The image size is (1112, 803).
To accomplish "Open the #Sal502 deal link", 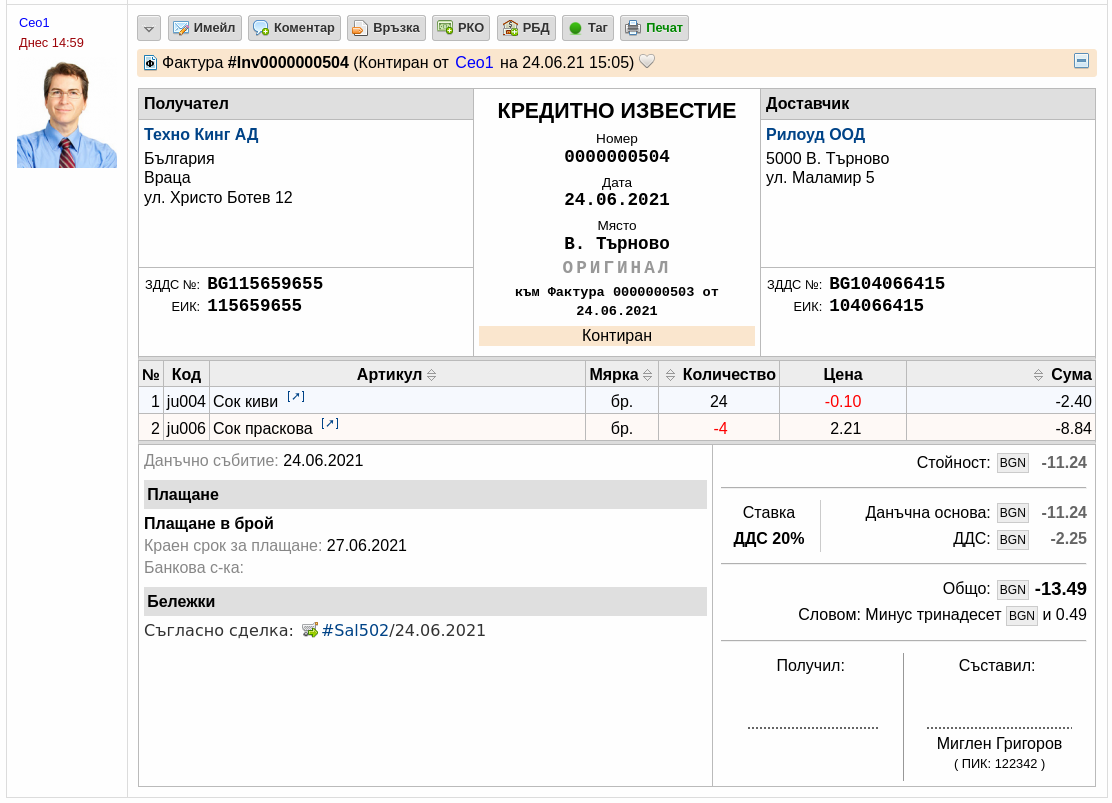I will pos(355,631).
